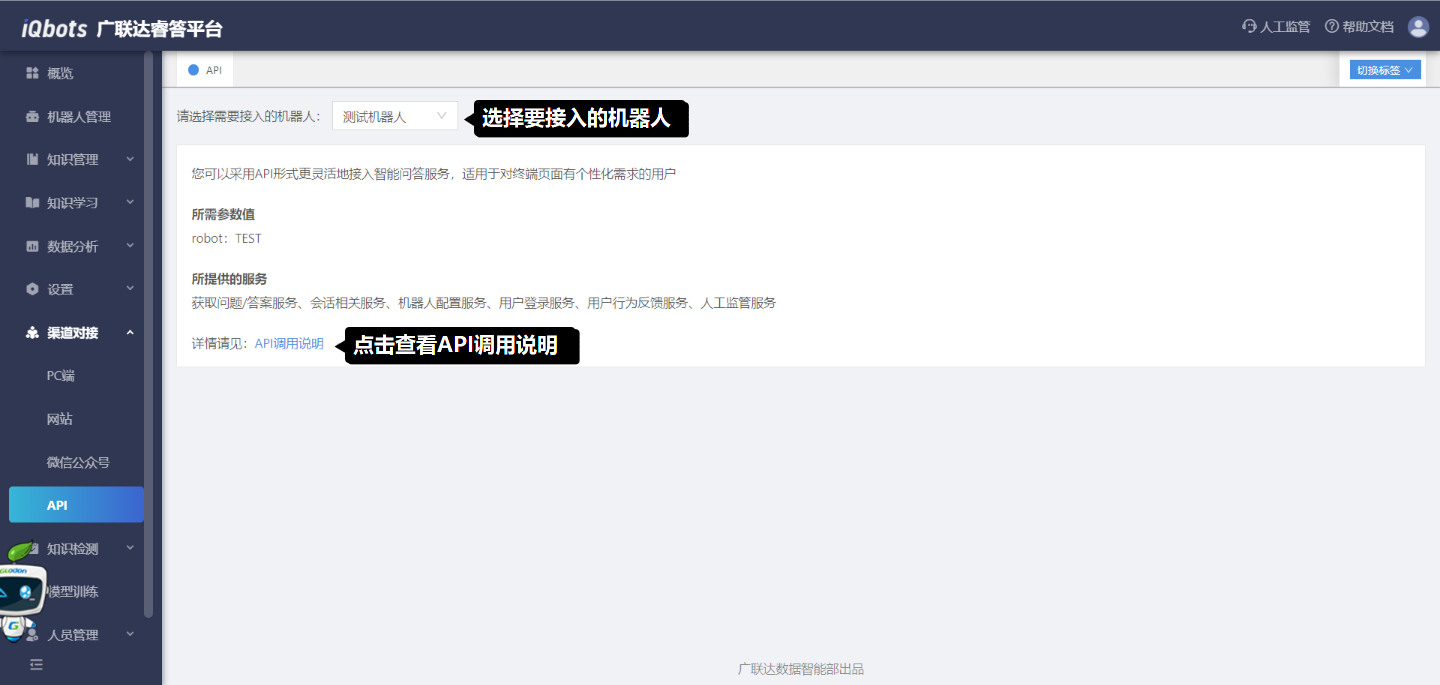Click the sidebar vertical scrollbar
Image resolution: width=1440 pixels, height=685 pixels.
click(x=149, y=330)
